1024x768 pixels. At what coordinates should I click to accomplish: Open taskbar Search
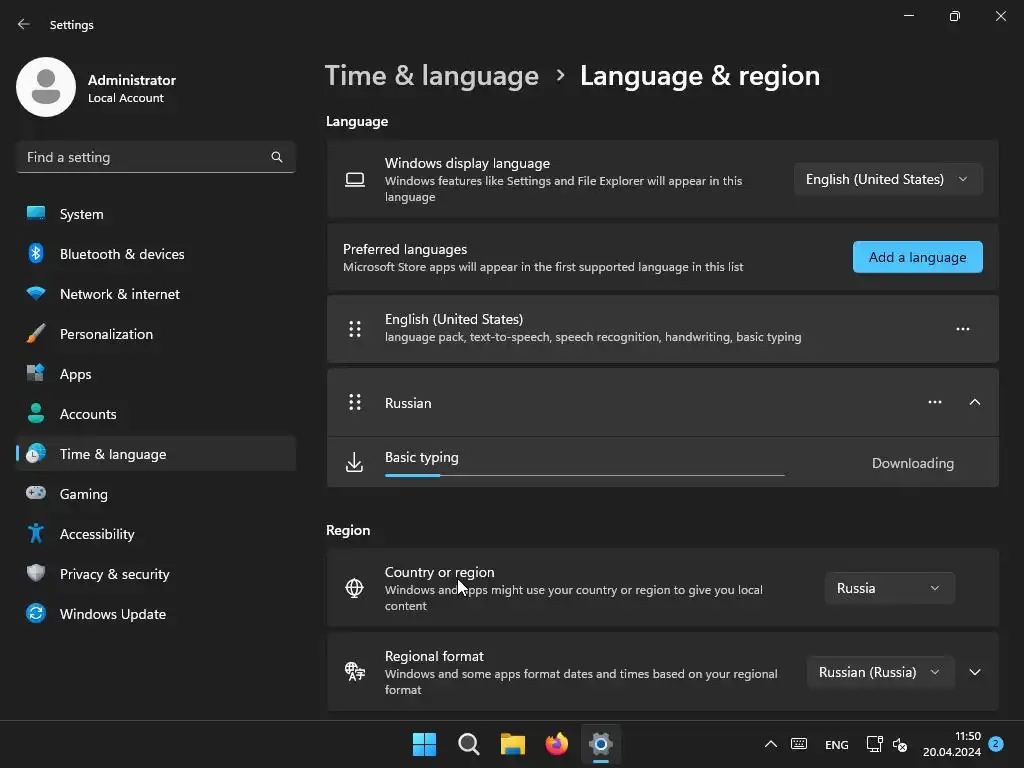tap(468, 744)
